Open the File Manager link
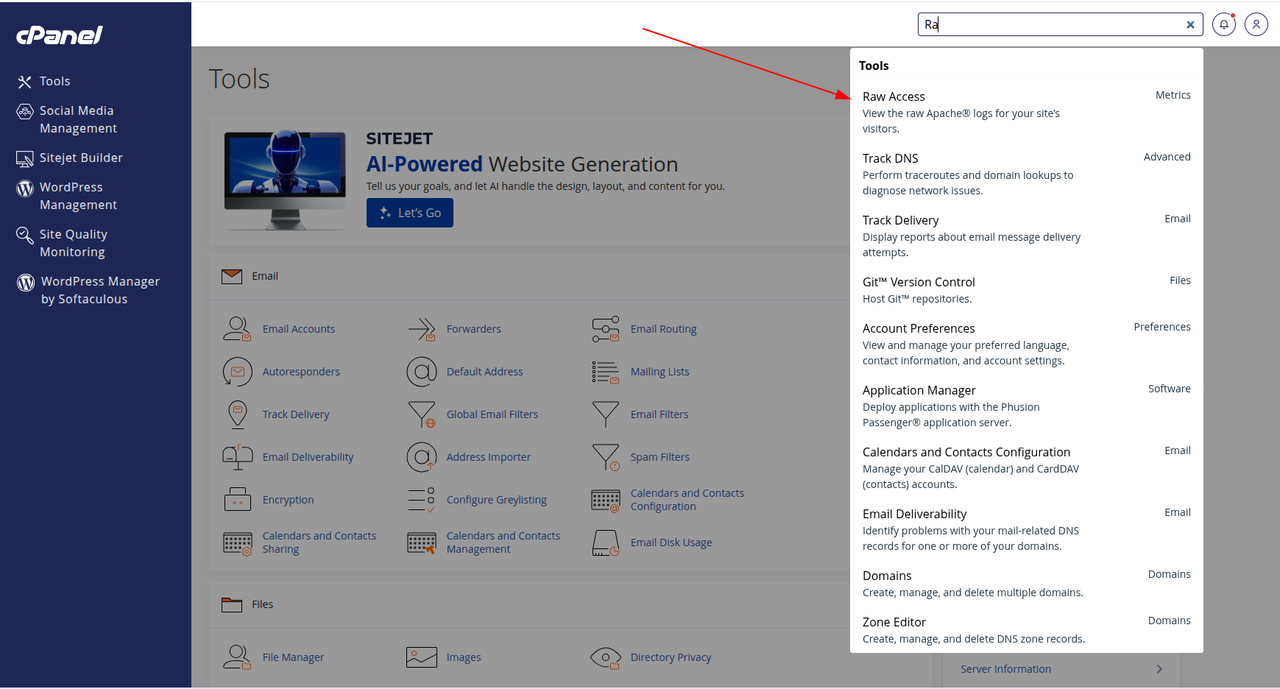 (x=293, y=657)
